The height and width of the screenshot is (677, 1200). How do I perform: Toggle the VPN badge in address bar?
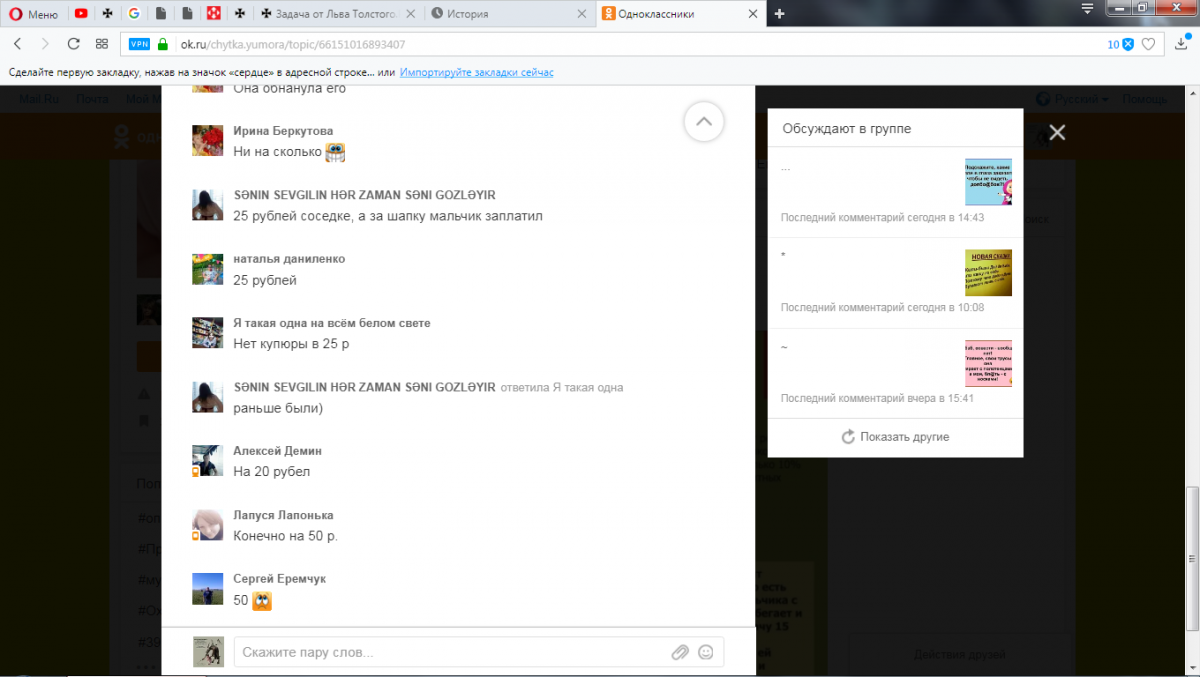[139, 44]
